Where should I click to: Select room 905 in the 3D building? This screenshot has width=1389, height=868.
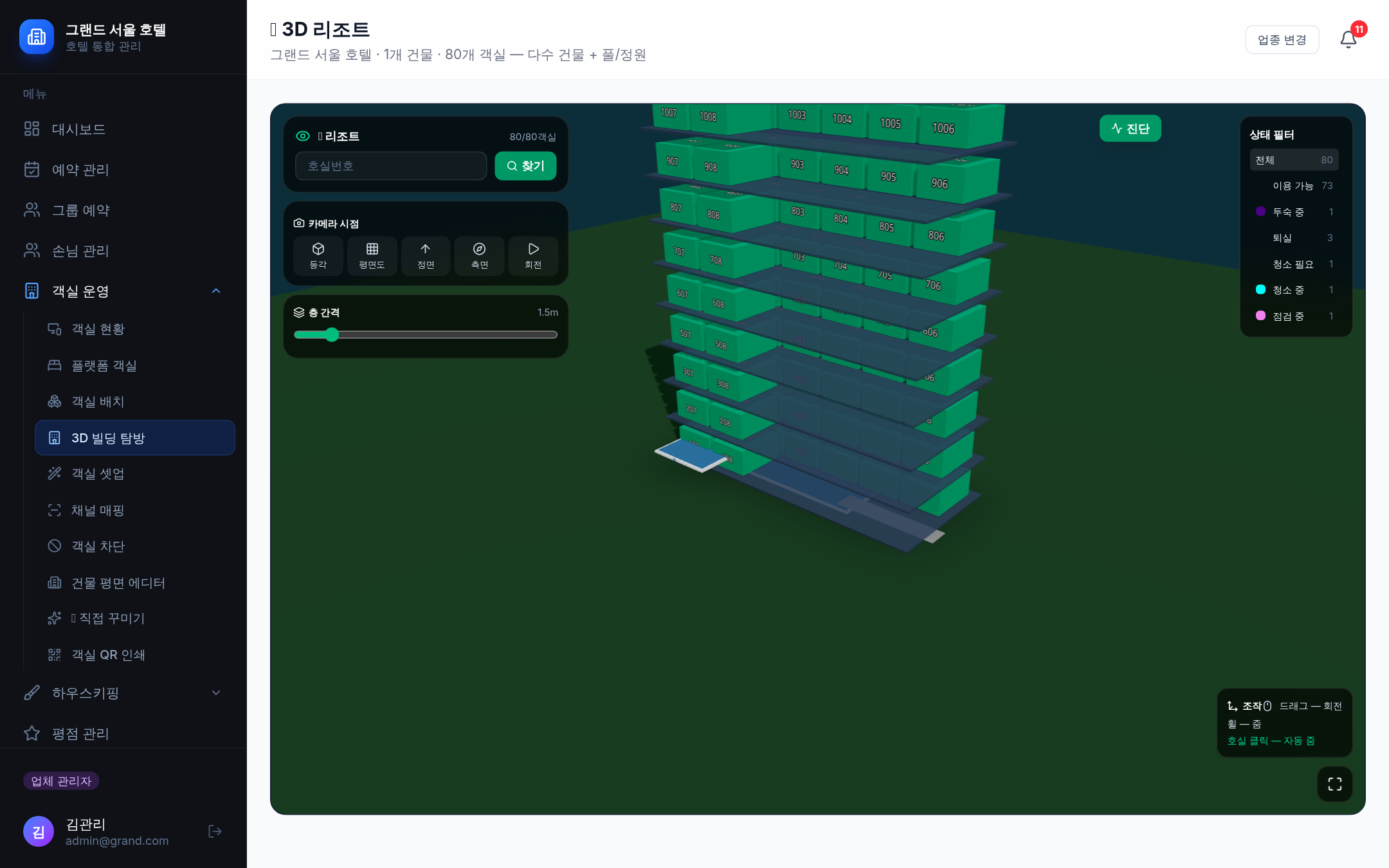point(888,176)
